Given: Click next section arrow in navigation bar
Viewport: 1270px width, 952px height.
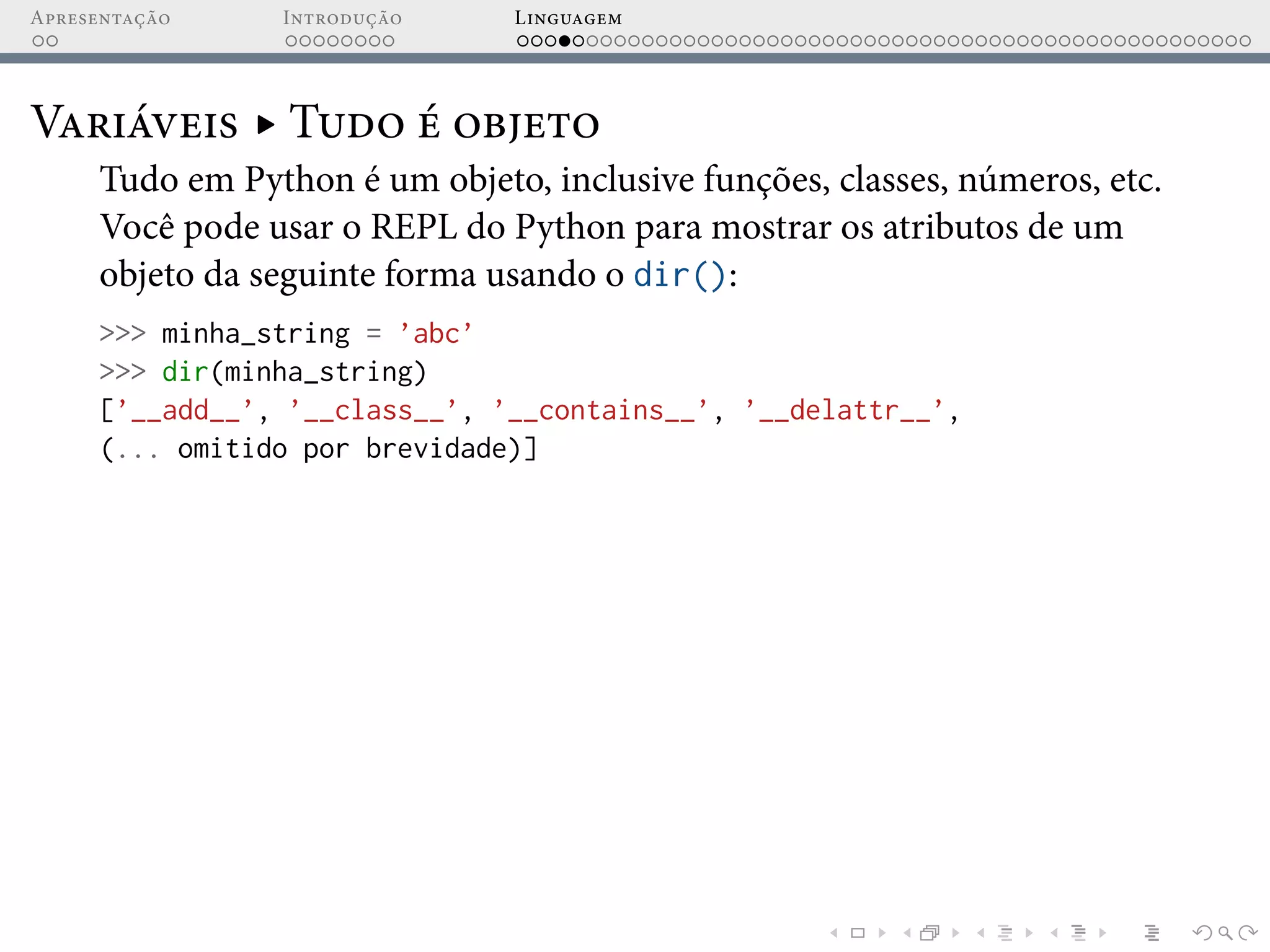Looking at the screenshot, I should tap(1103, 933).
